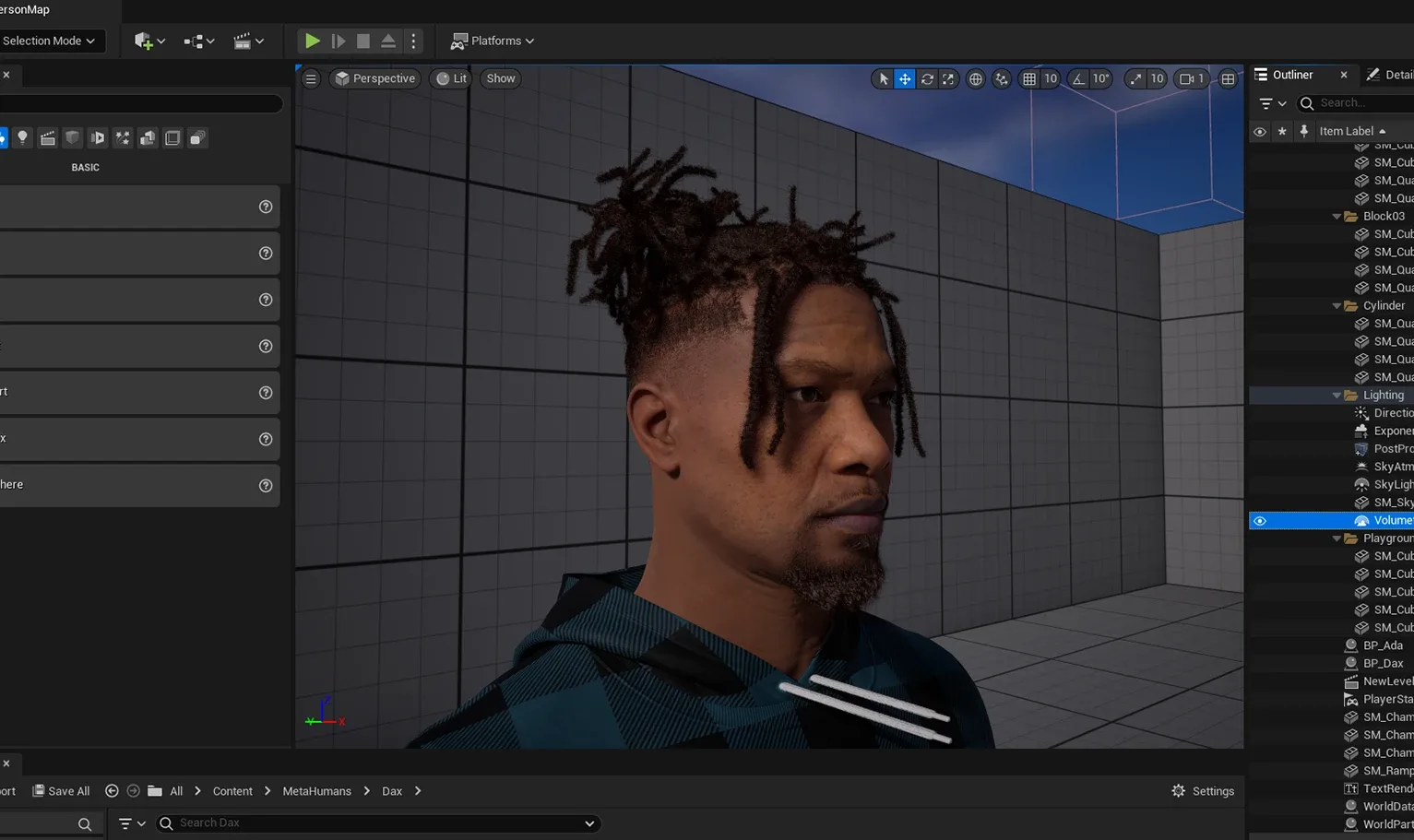Open the Perspective view dropdown

[374, 78]
